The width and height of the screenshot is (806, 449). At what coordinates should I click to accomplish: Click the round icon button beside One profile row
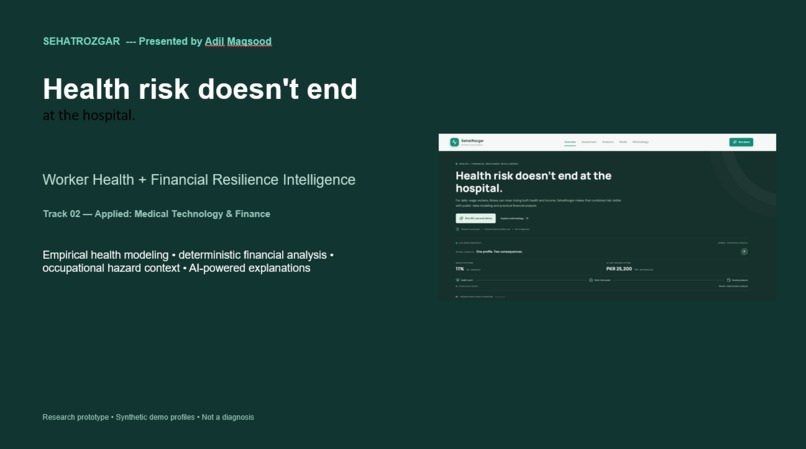click(744, 252)
